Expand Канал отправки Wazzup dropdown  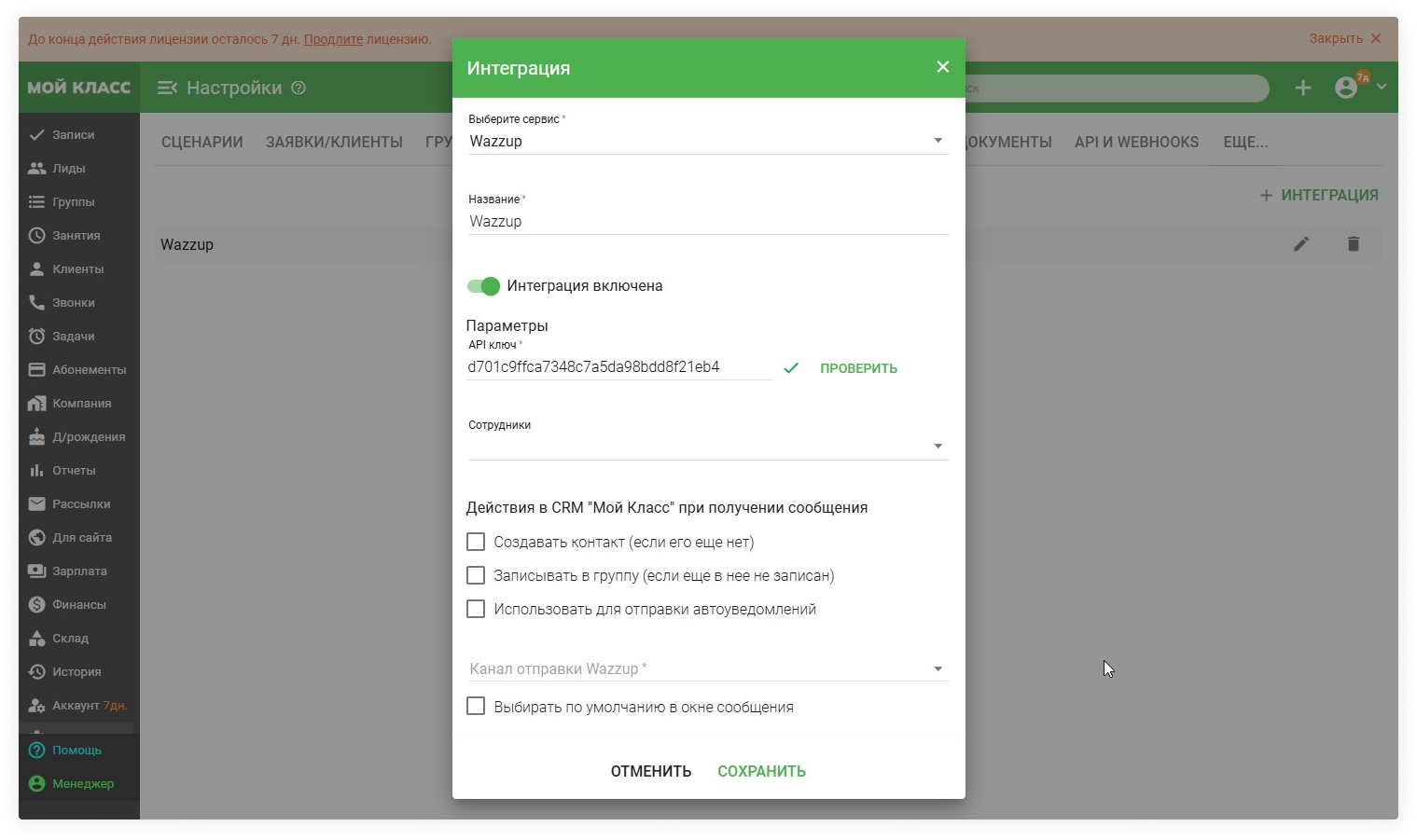[938, 668]
